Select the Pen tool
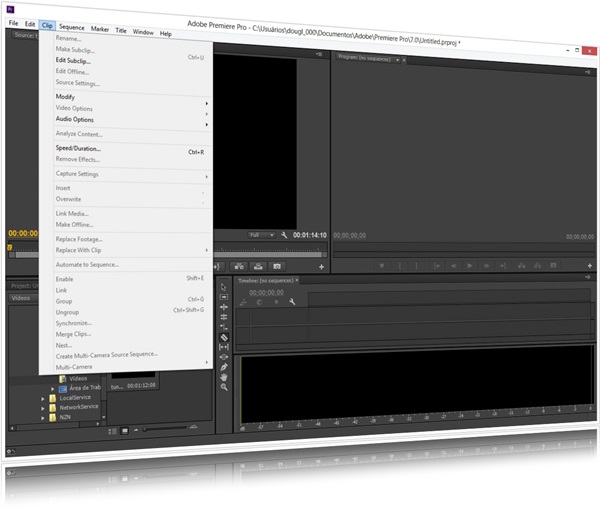Viewport: 600px width, 509px height. pyautogui.click(x=224, y=367)
